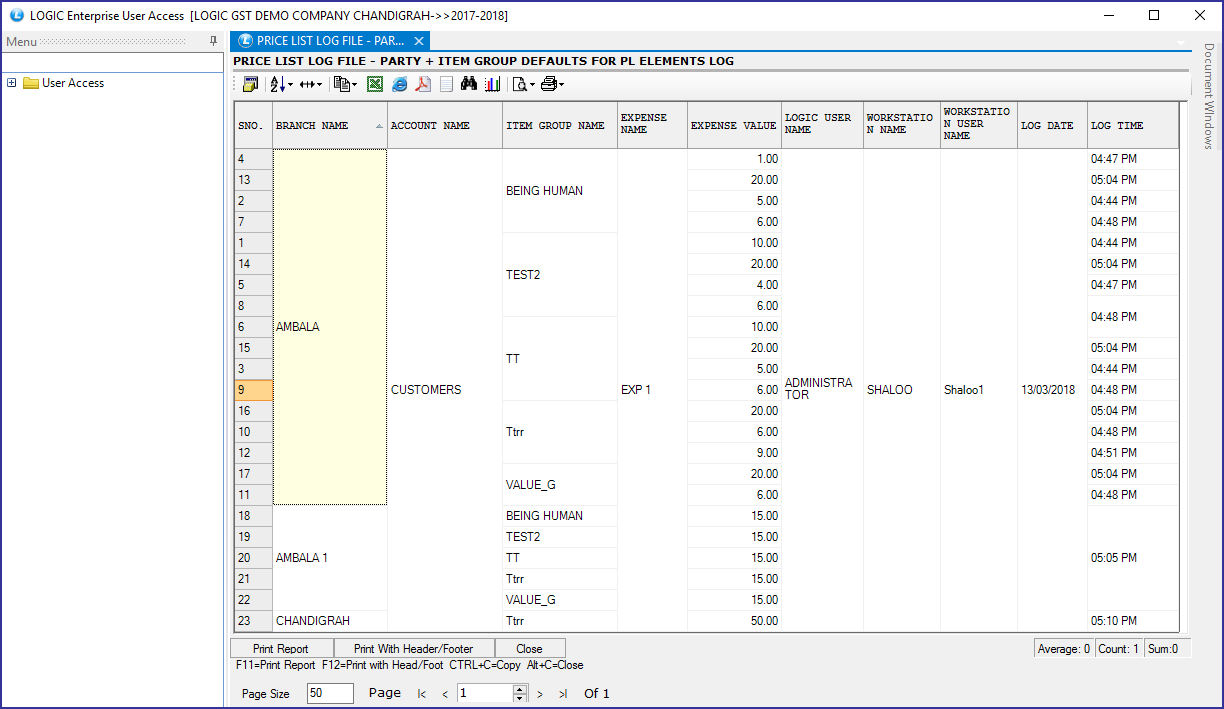Open the column width dropdown arrow

point(319,85)
